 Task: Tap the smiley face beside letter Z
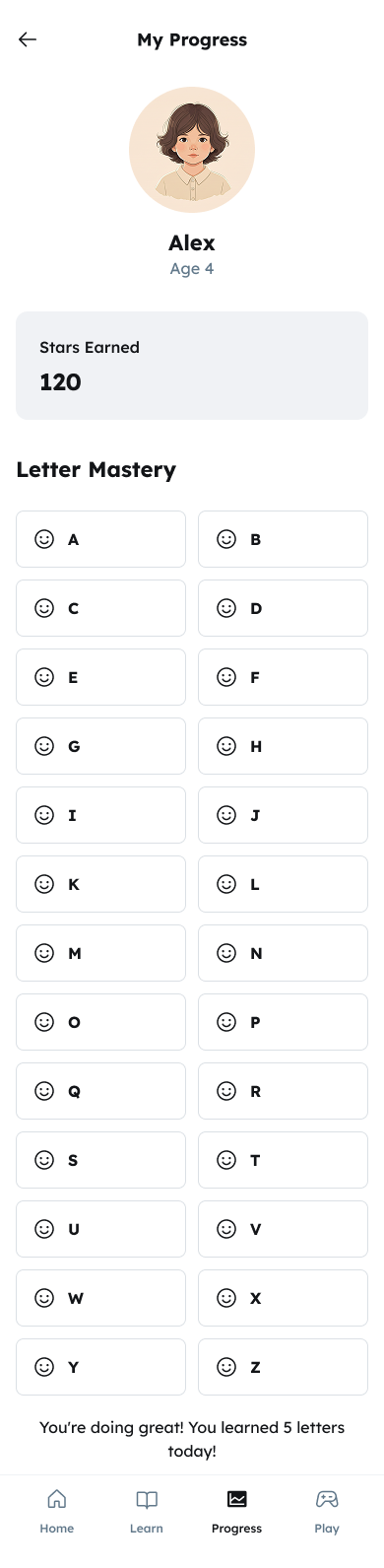click(x=226, y=1367)
